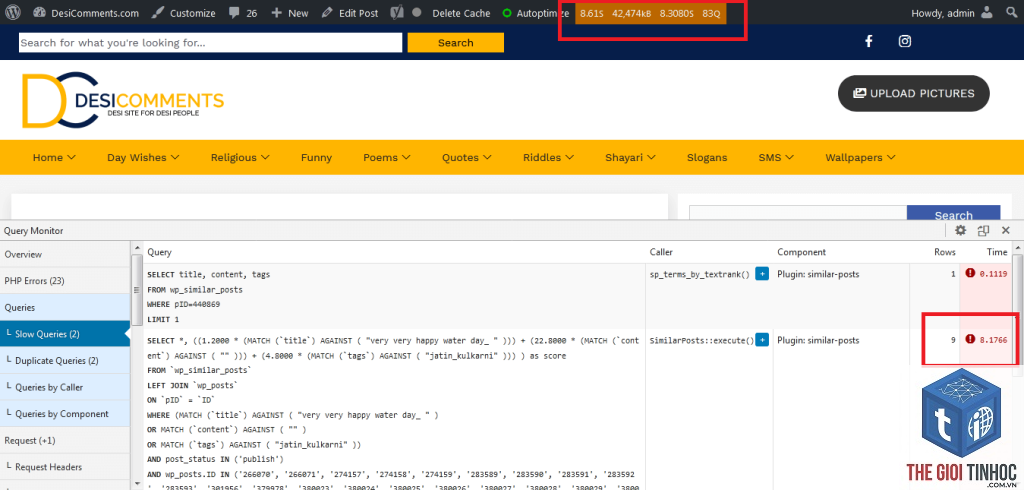Select Request (+1) panel

pyautogui.click(x=65, y=440)
